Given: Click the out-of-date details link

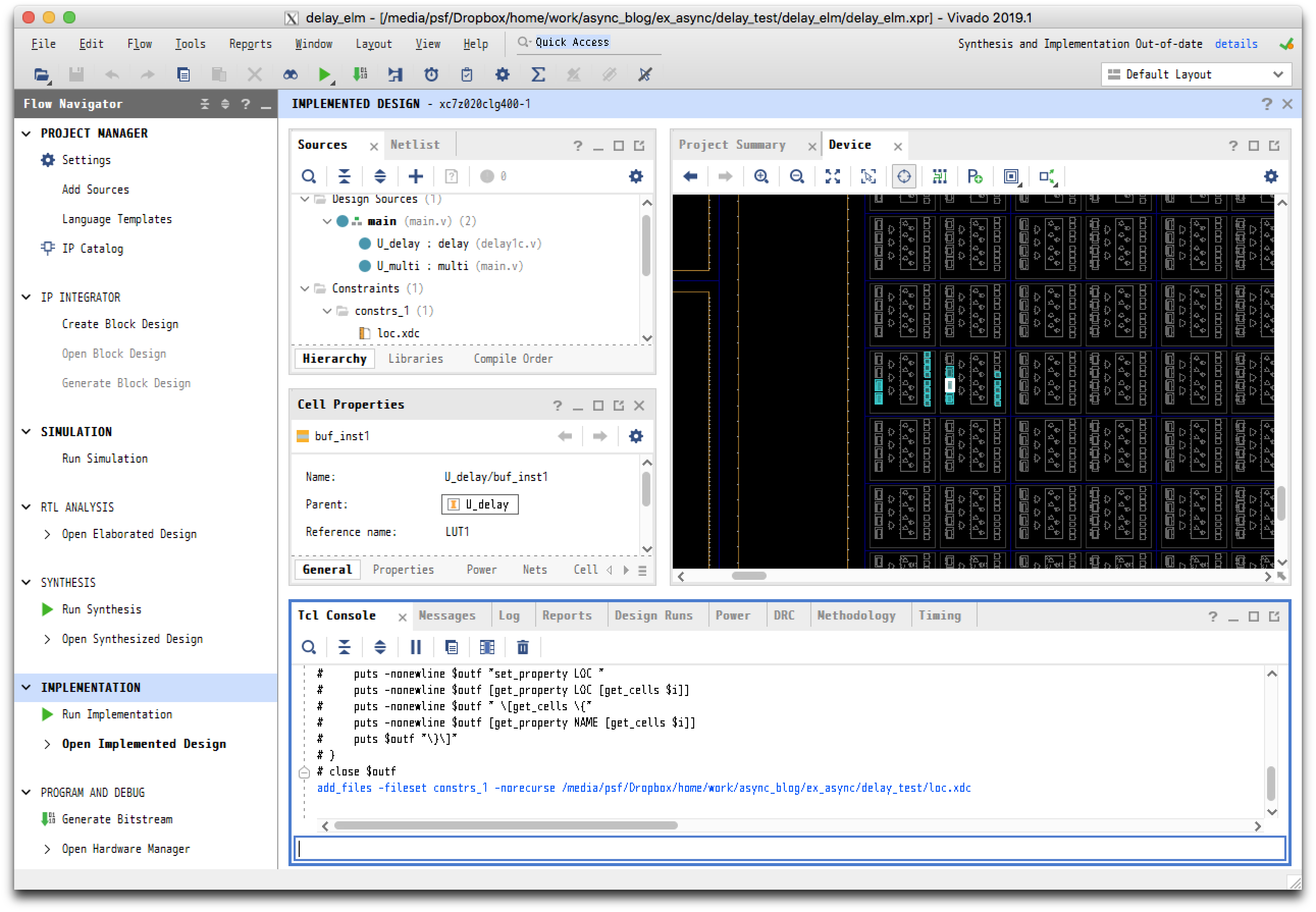Looking at the screenshot, I should 1235,44.
